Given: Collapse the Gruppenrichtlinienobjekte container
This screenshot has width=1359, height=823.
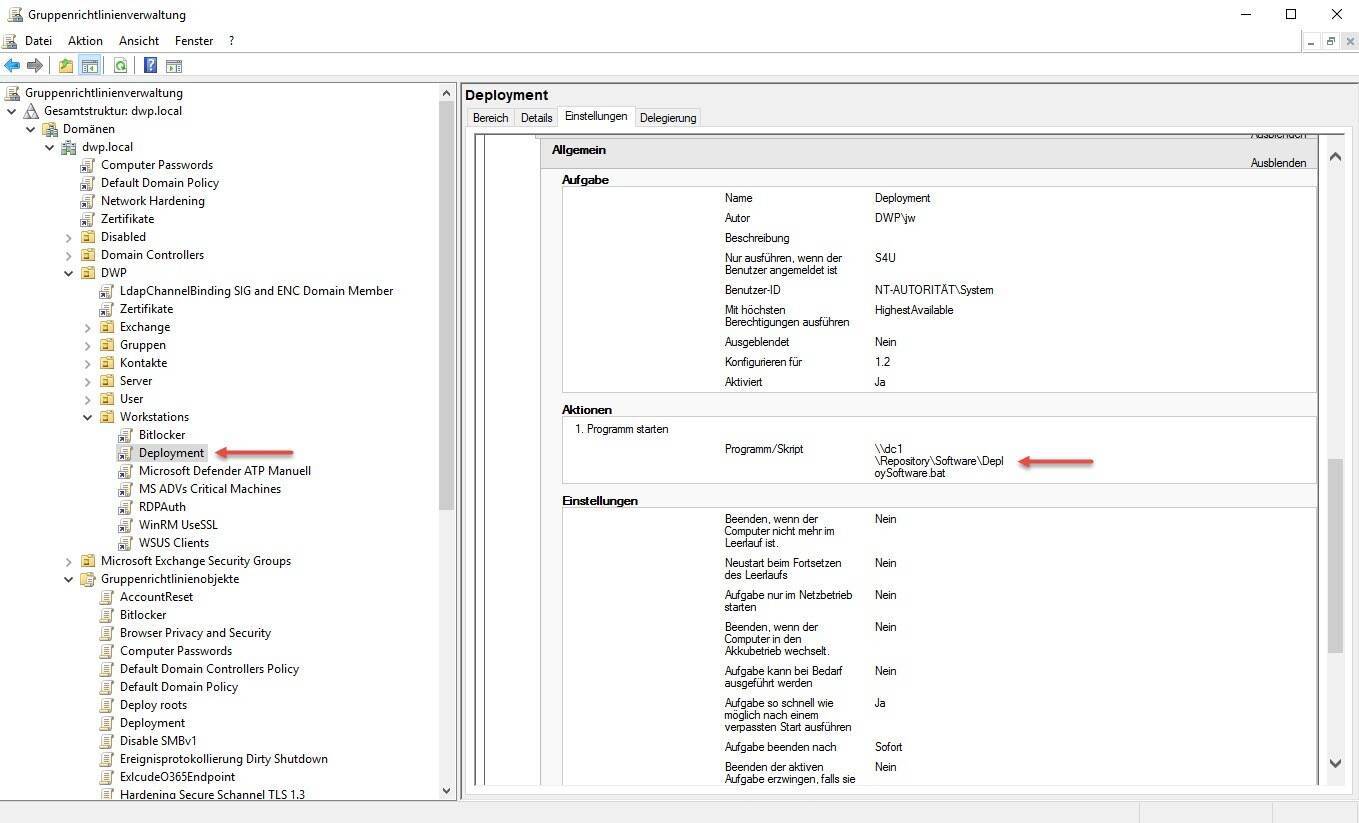Looking at the screenshot, I should (x=69, y=579).
